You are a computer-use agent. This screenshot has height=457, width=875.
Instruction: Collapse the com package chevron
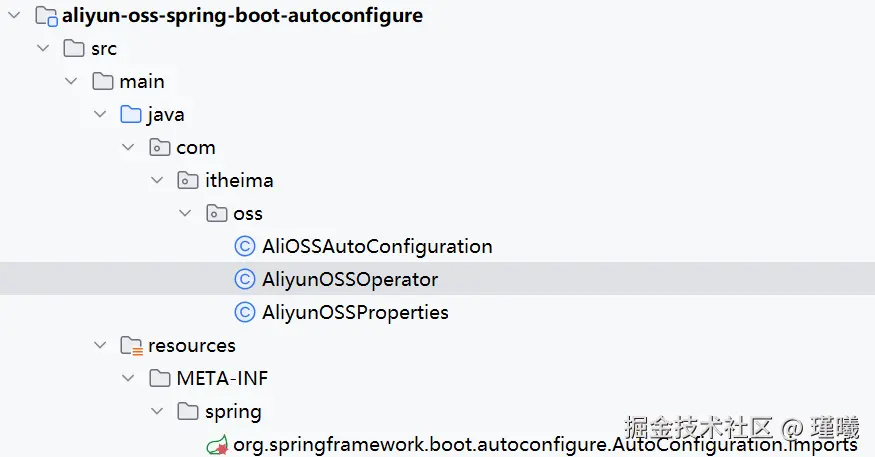click(x=129, y=148)
